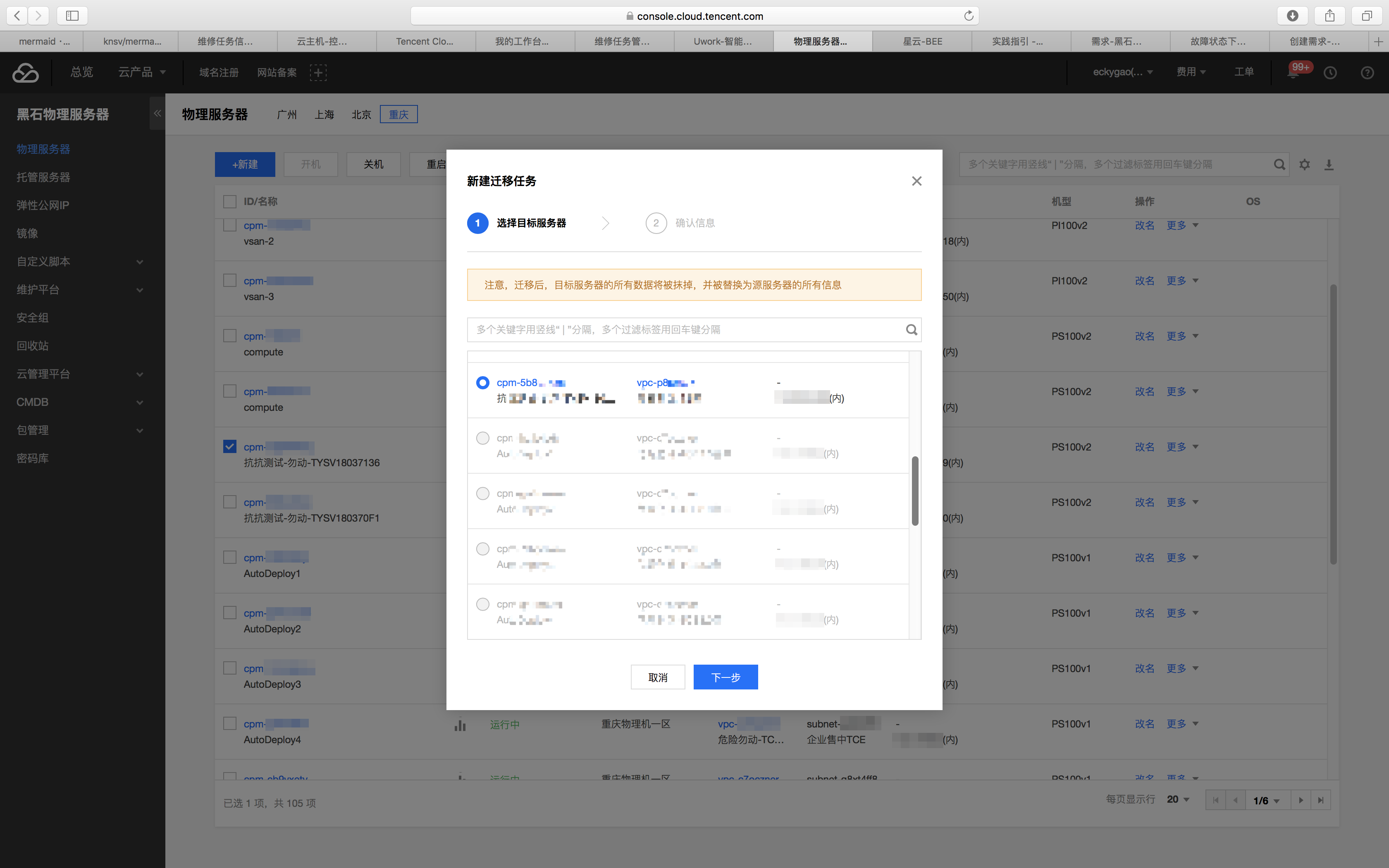This screenshot has height=868, width=1389.
Task: Check the vsan-3 row checkbox
Action: [229, 280]
